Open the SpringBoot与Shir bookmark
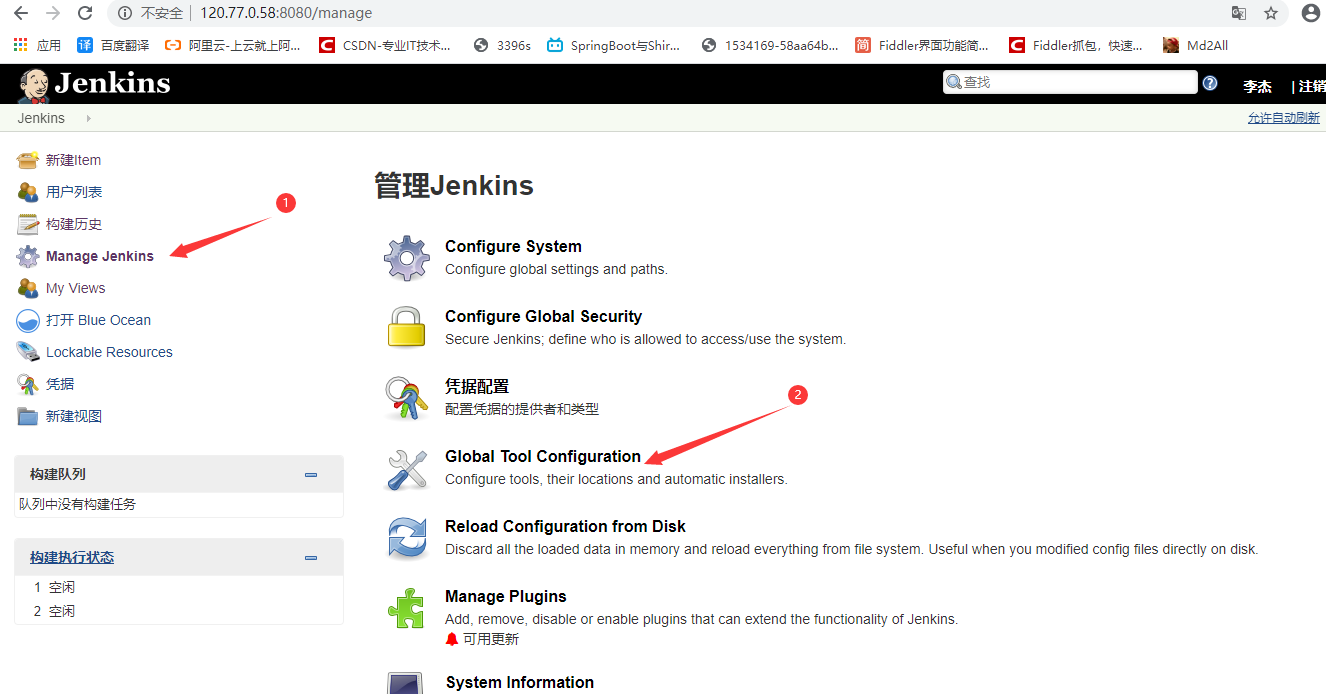1326x694 pixels. coord(614,45)
